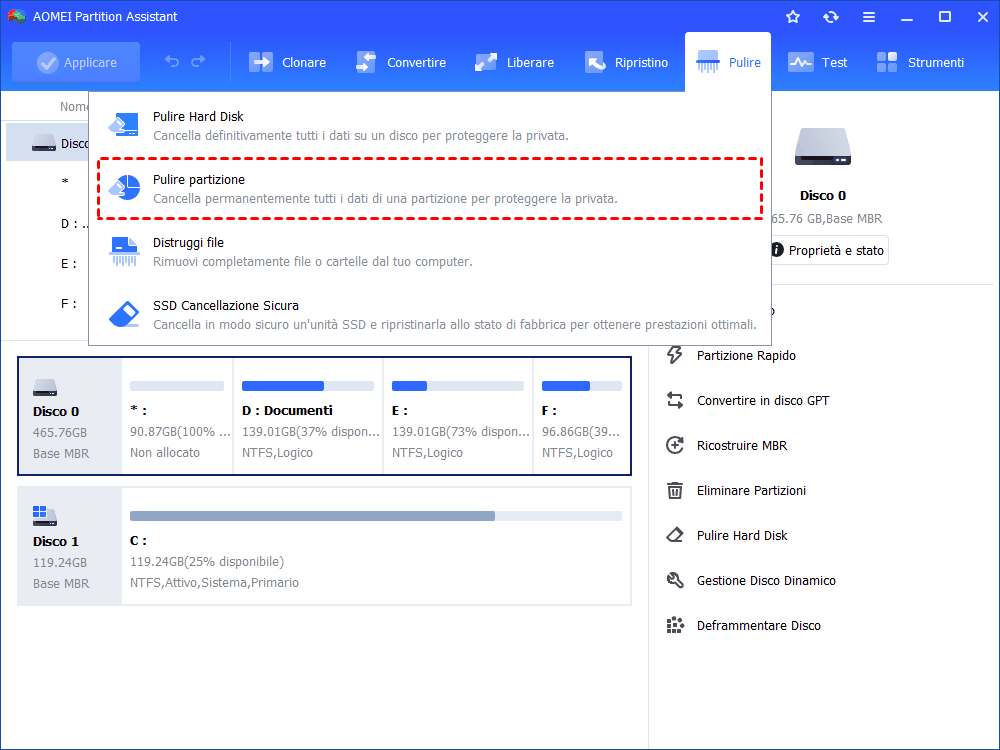Click the large Disco 0 drive icon

pyautogui.click(x=823, y=147)
